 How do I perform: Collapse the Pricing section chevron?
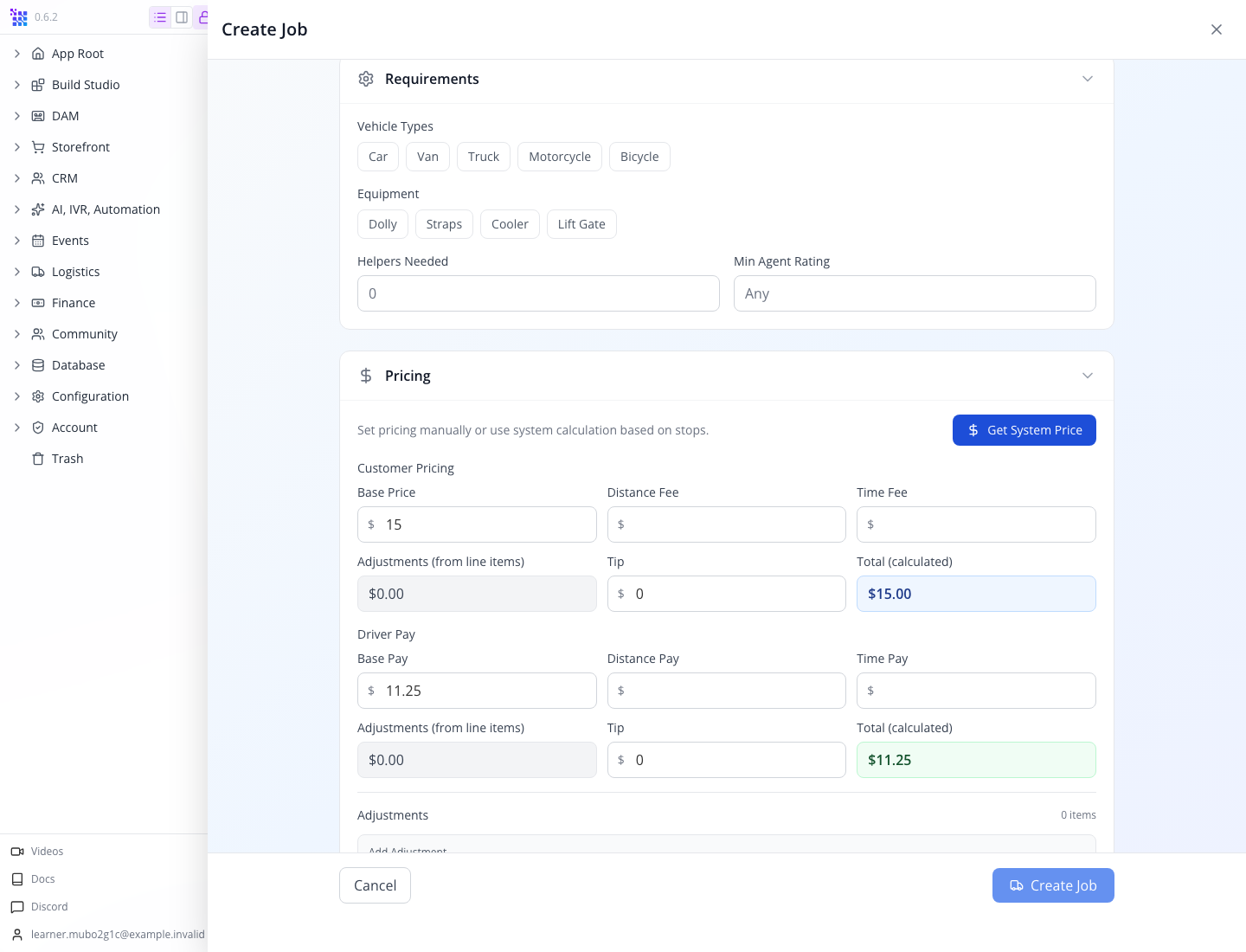[1088, 376]
